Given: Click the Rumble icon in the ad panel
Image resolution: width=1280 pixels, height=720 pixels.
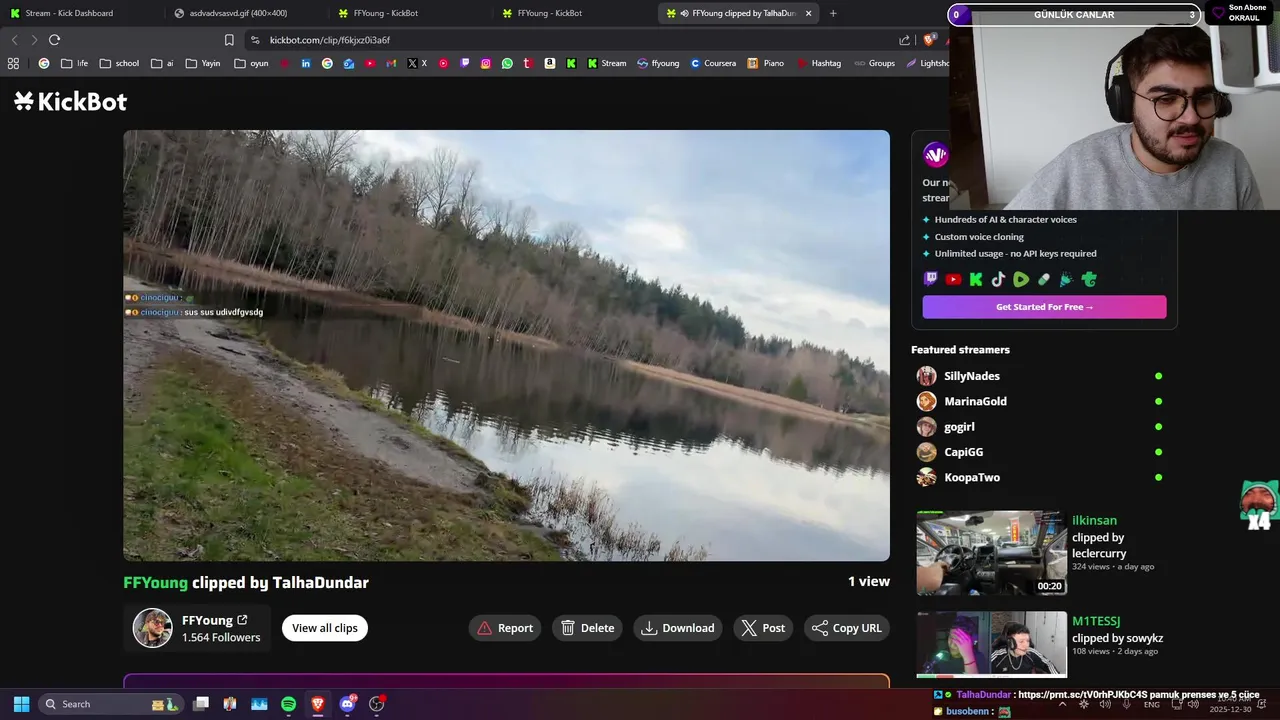Looking at the screenshot, I should click(x=1021, y=280).
